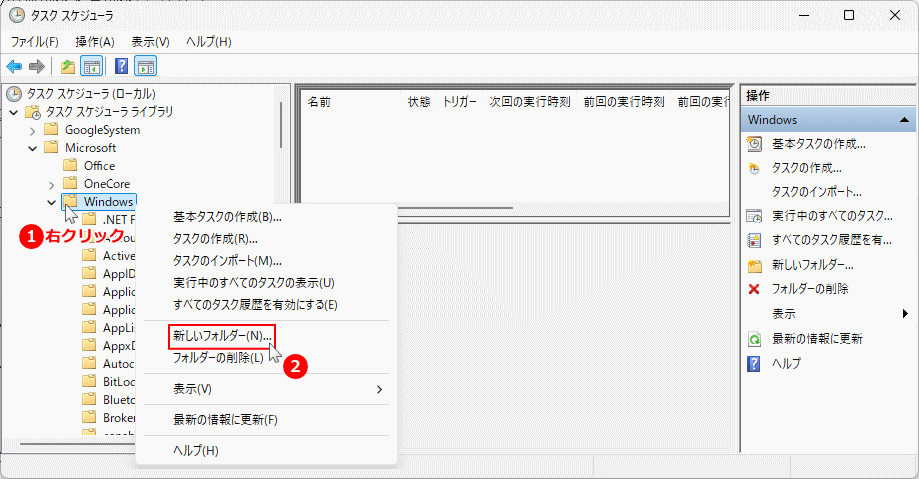Click the GoogleSystem folder icon
The width and height of the screenshot is (919, 479).
click(52, 130)
